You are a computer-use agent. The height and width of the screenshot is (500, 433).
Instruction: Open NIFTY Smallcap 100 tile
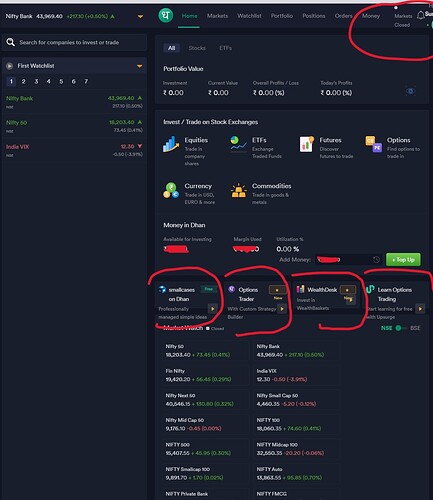tap(204, 473)
